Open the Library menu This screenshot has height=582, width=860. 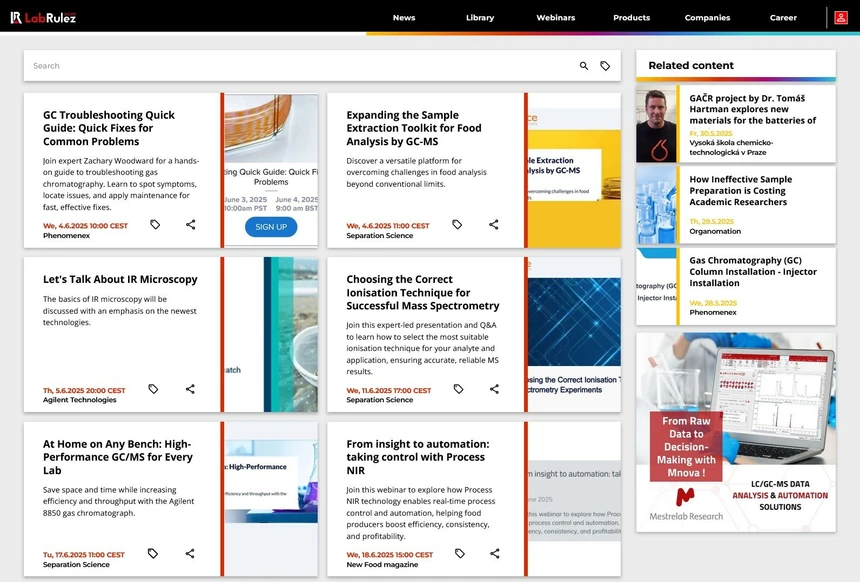(x=480, y=18)
